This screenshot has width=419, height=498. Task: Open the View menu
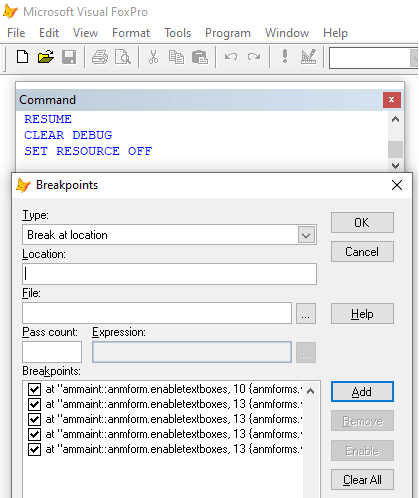click(x=85, y=33)
